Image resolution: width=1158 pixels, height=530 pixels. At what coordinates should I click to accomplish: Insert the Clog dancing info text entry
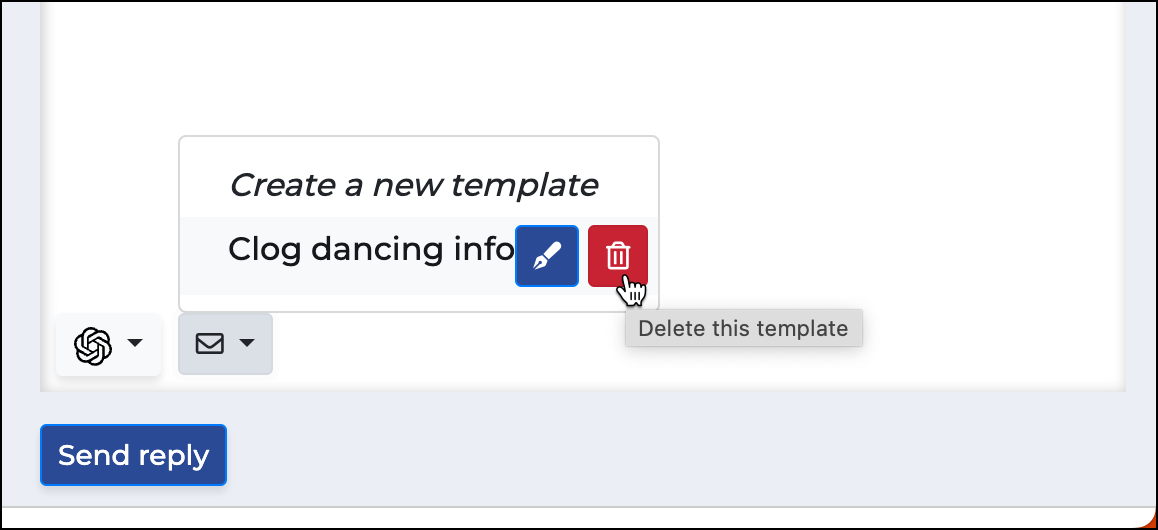tap(371, 249)
